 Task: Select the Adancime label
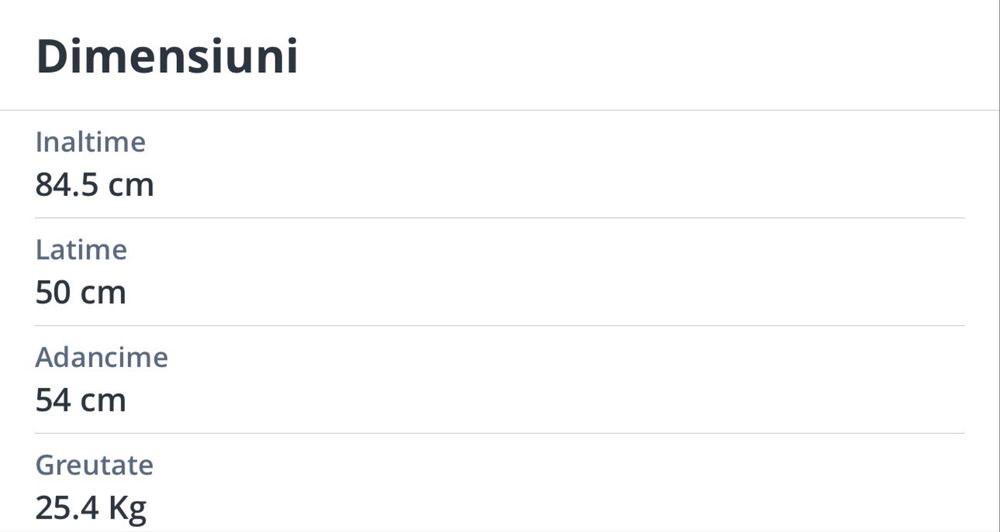(x=101, y=357)
